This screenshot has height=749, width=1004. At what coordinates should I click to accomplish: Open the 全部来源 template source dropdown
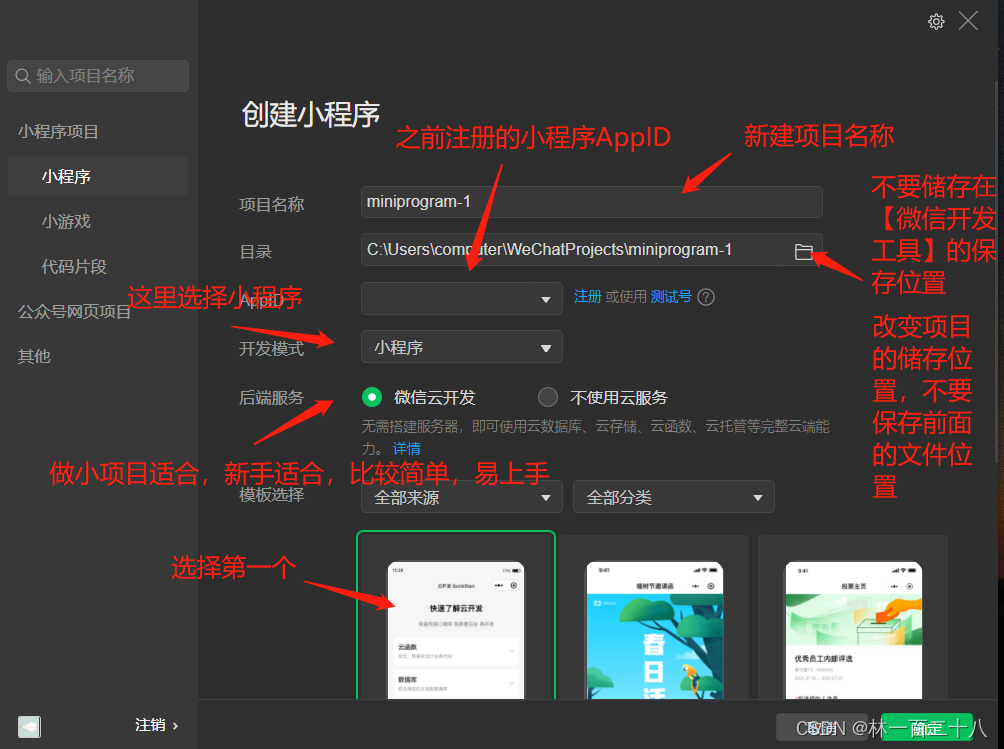coord(461,496)
